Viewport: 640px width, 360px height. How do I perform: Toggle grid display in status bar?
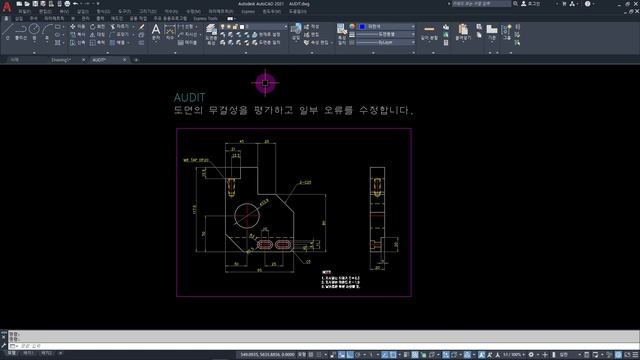pyautogui.click(x=311, y=355)
